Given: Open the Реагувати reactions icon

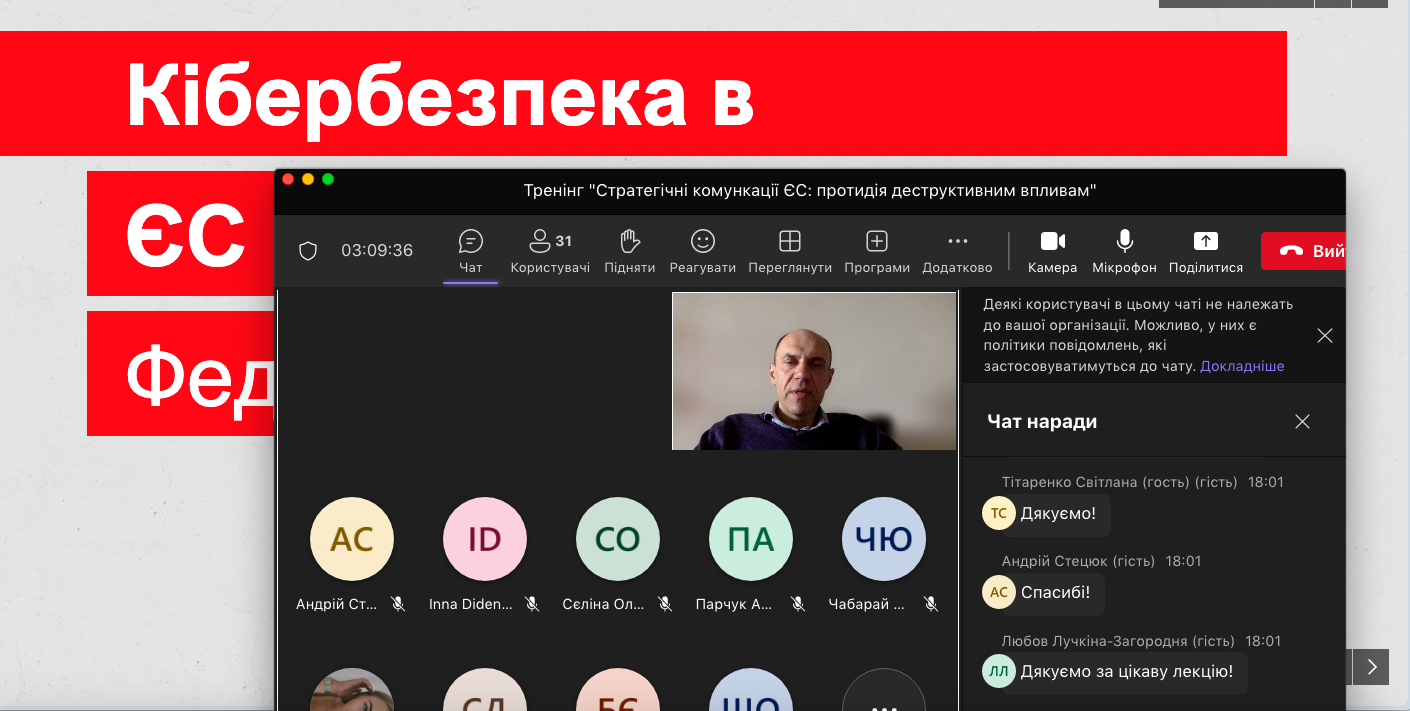Looking at the screenshot, I should [703, 241].
